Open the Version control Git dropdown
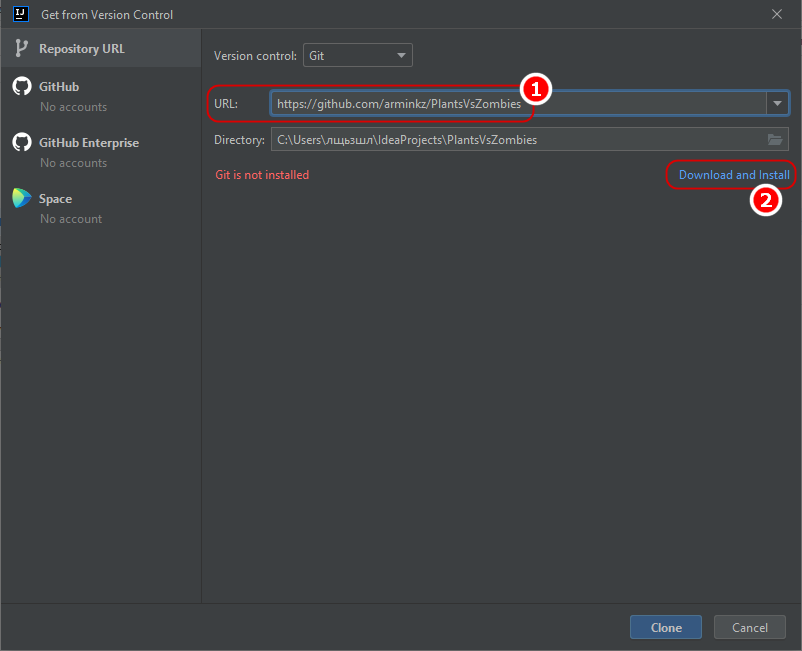The height and width of the screenshot is (651, 802). coord(358,55)
